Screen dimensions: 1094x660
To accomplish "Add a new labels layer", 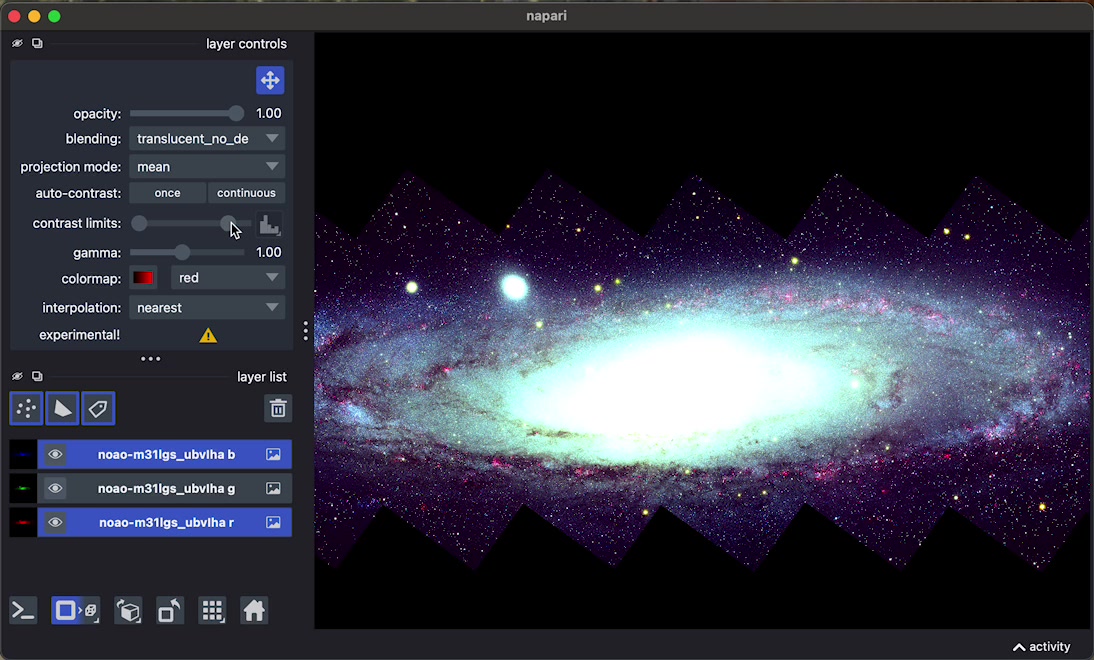I will click(98, 408).
